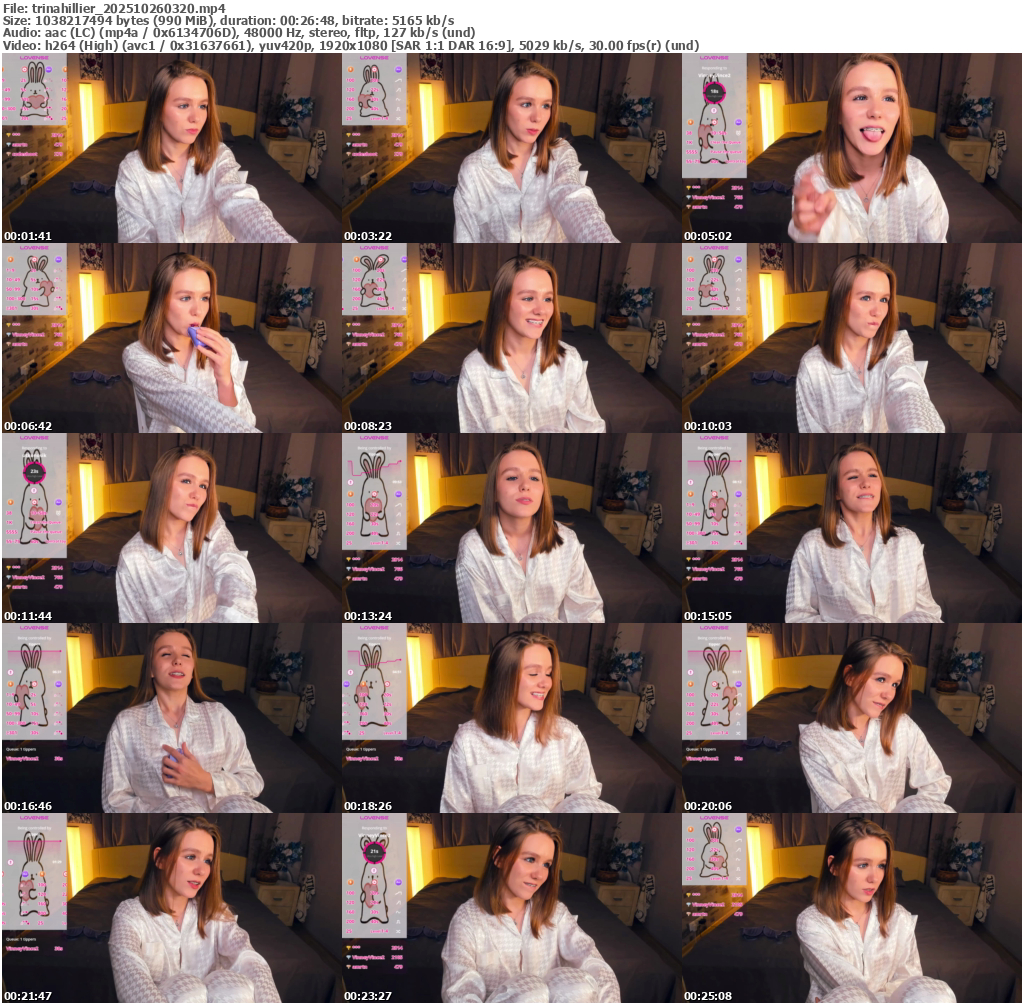Click the Video codec info line
Viewport: 1024px width, 1003px height.
[351, 46]
